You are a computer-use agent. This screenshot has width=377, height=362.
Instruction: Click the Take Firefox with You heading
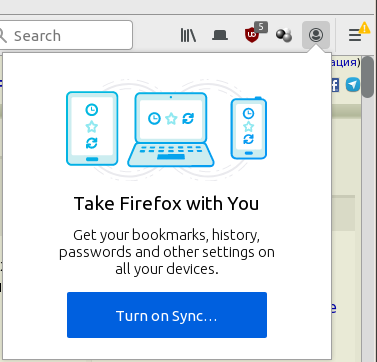pyautogui.click(x=166, y=203)
